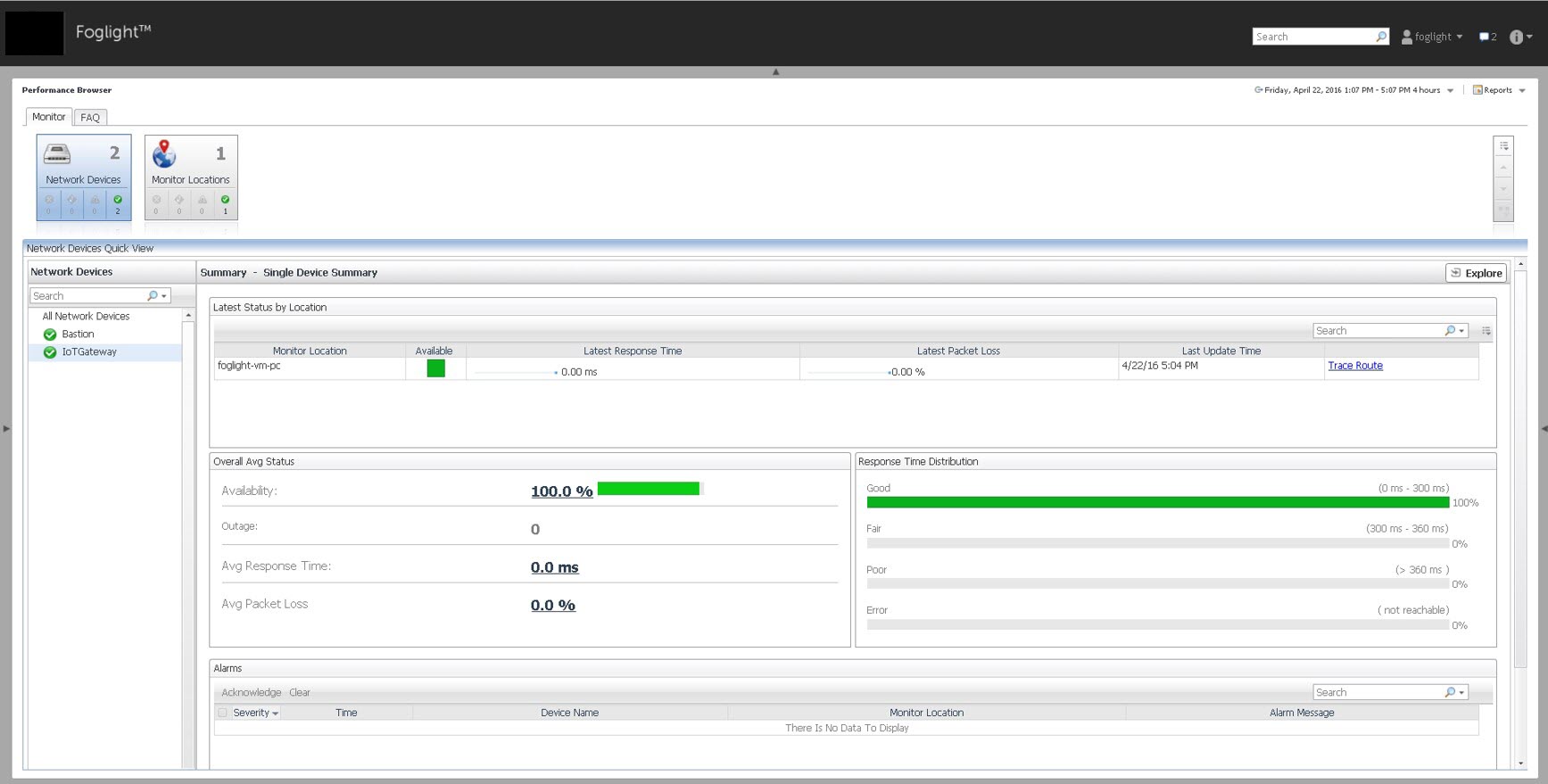Screen dimensions: 1548x784
Task: Click magnifier in Latest Status search
Action: click(1450, 331)
